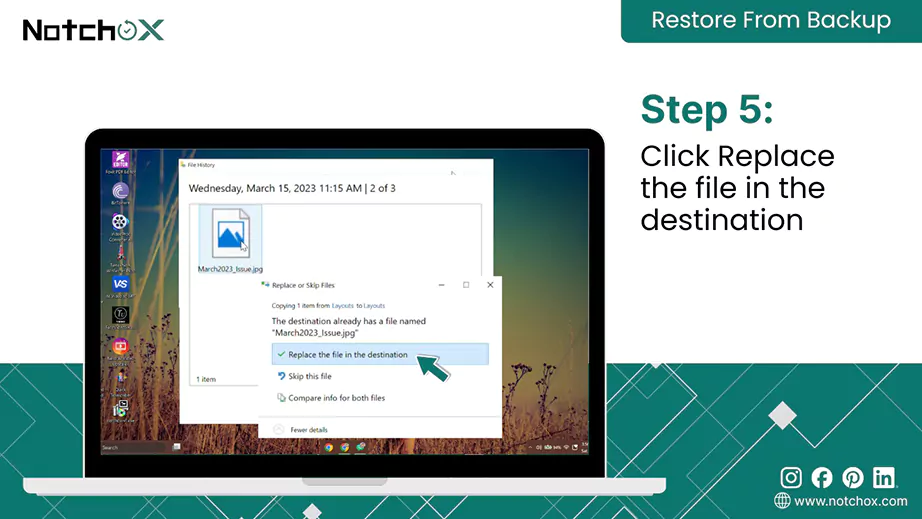Image resolution: width=922 pixels, height=519 pixels.
Task: Open the Facebook social icon
Action: coord(822,478)
